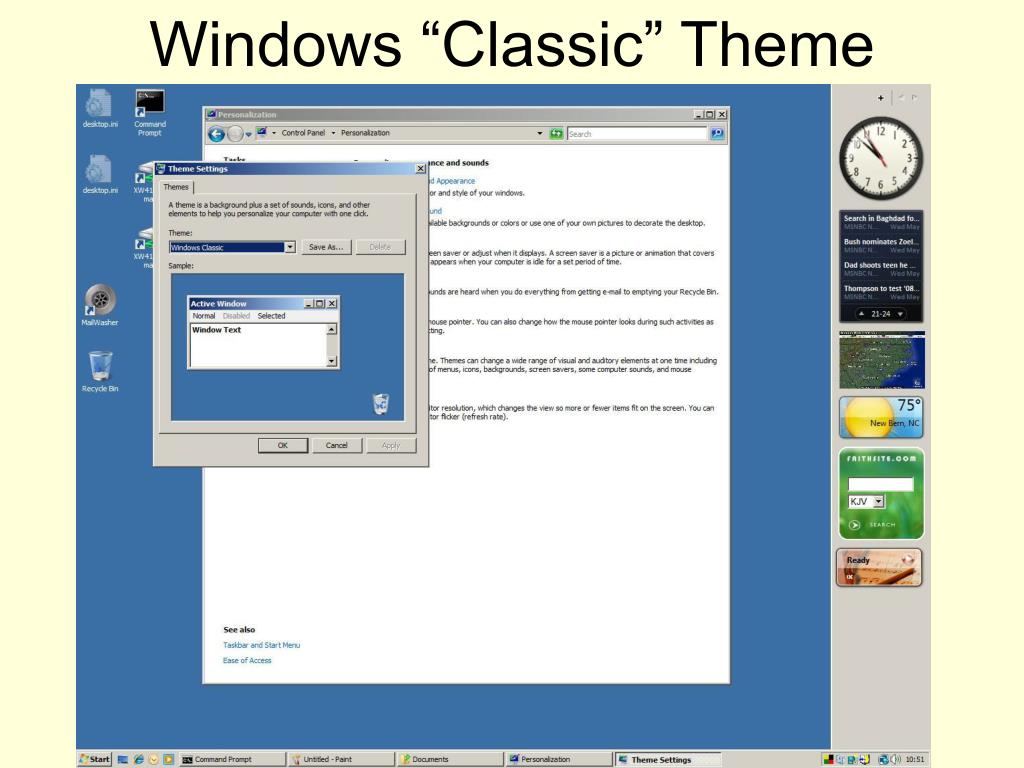Switch to the Documents taskbar button

(450, 760)
